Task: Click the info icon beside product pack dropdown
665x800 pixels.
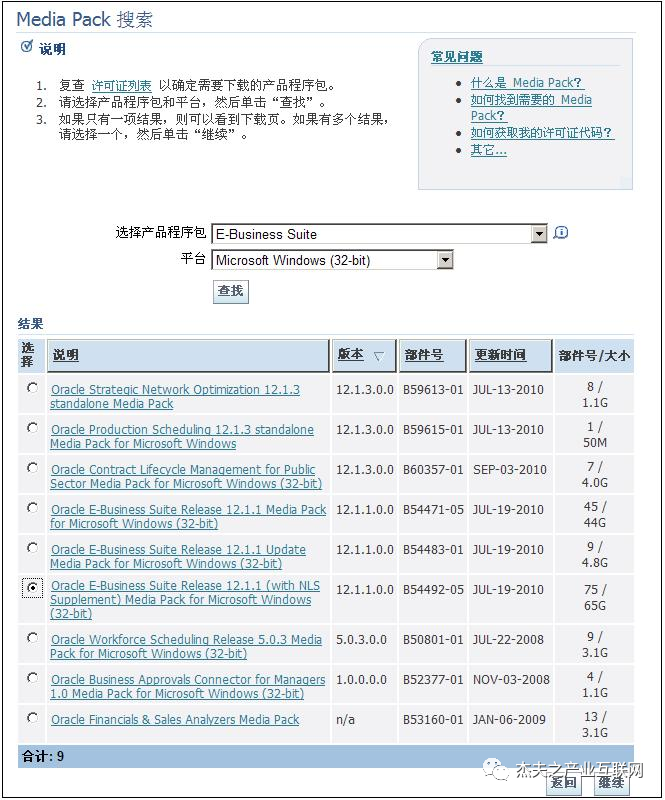Action: pos(560,233)
